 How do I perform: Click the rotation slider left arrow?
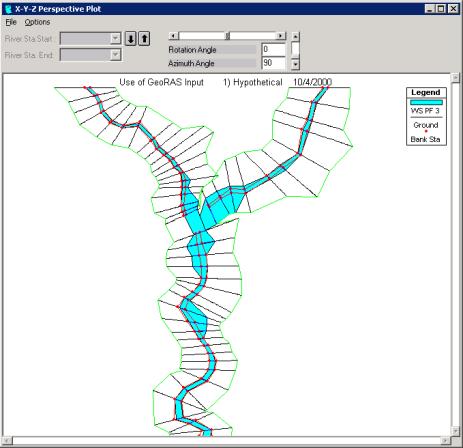[x=174, y=36]
